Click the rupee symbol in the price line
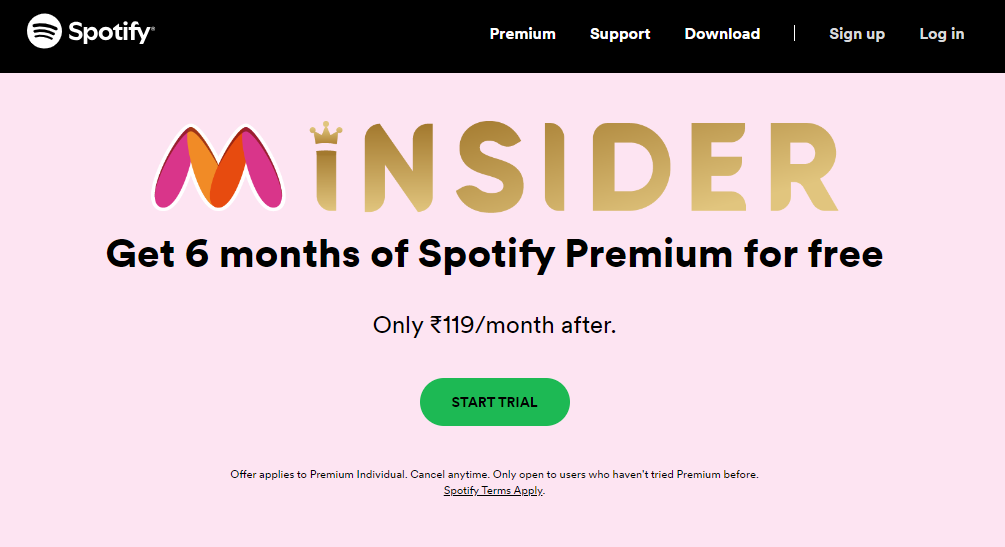The image size is (1005, 547). 436,324
